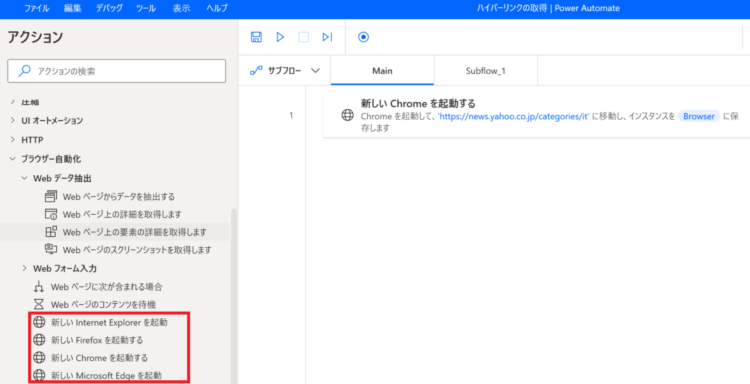
Task: Click the magnifier icon in the action search
Action: 24,71
